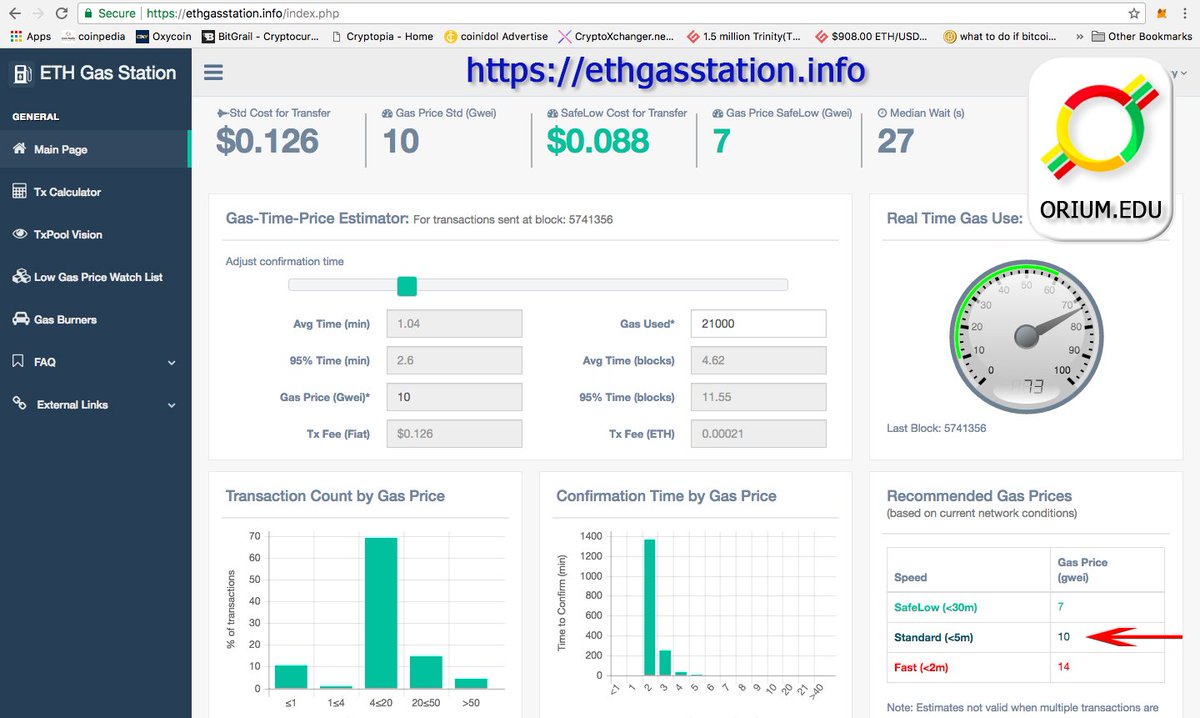This screenshot has height=718, width=1200.
Task: Click the ETH Gas Station title
Action: pos(108,73)
